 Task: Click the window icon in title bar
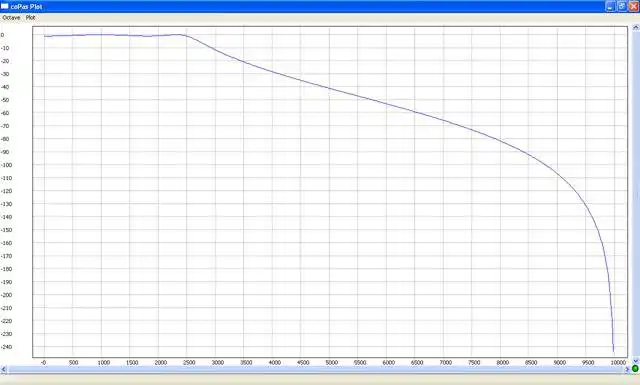pyautogui.click(x=4, y=6)
